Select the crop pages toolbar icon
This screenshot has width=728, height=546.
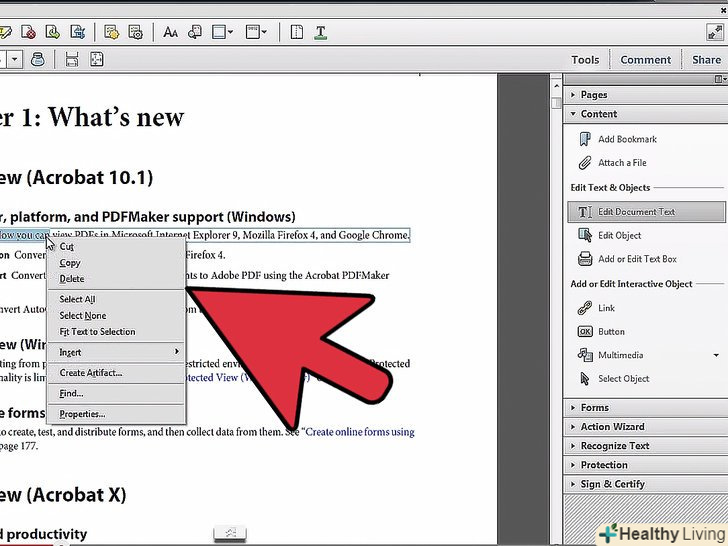[77, 32]
